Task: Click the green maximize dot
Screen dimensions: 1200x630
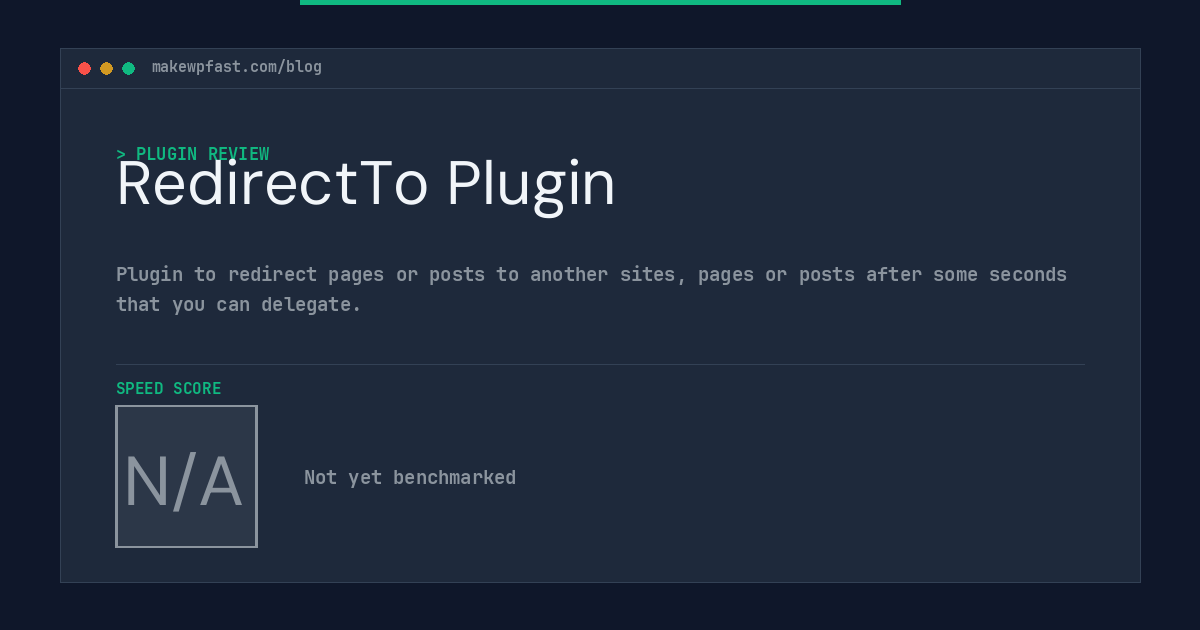Action: [x=128, y=68]
